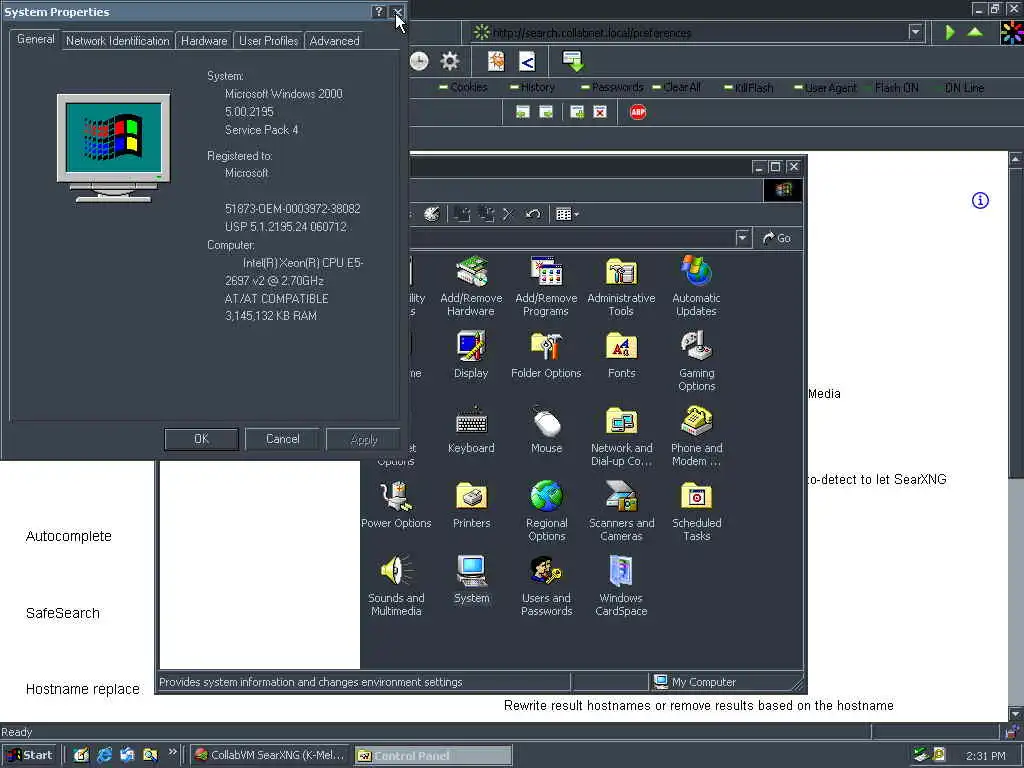Toggle the KillFlash option
1024x768 pixels.
[x=748, y=88]
